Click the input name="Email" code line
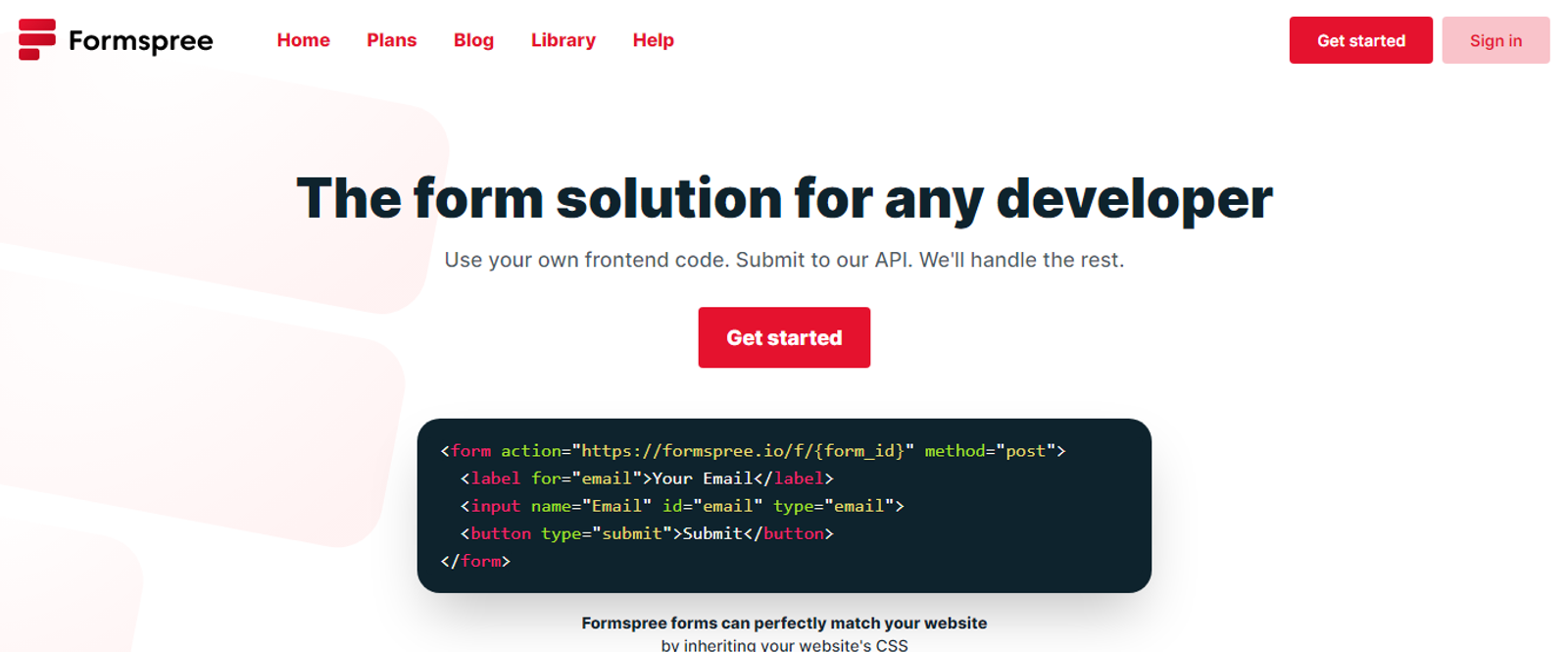The height and width of the screenshot is (652, 1568). point(682,506)
